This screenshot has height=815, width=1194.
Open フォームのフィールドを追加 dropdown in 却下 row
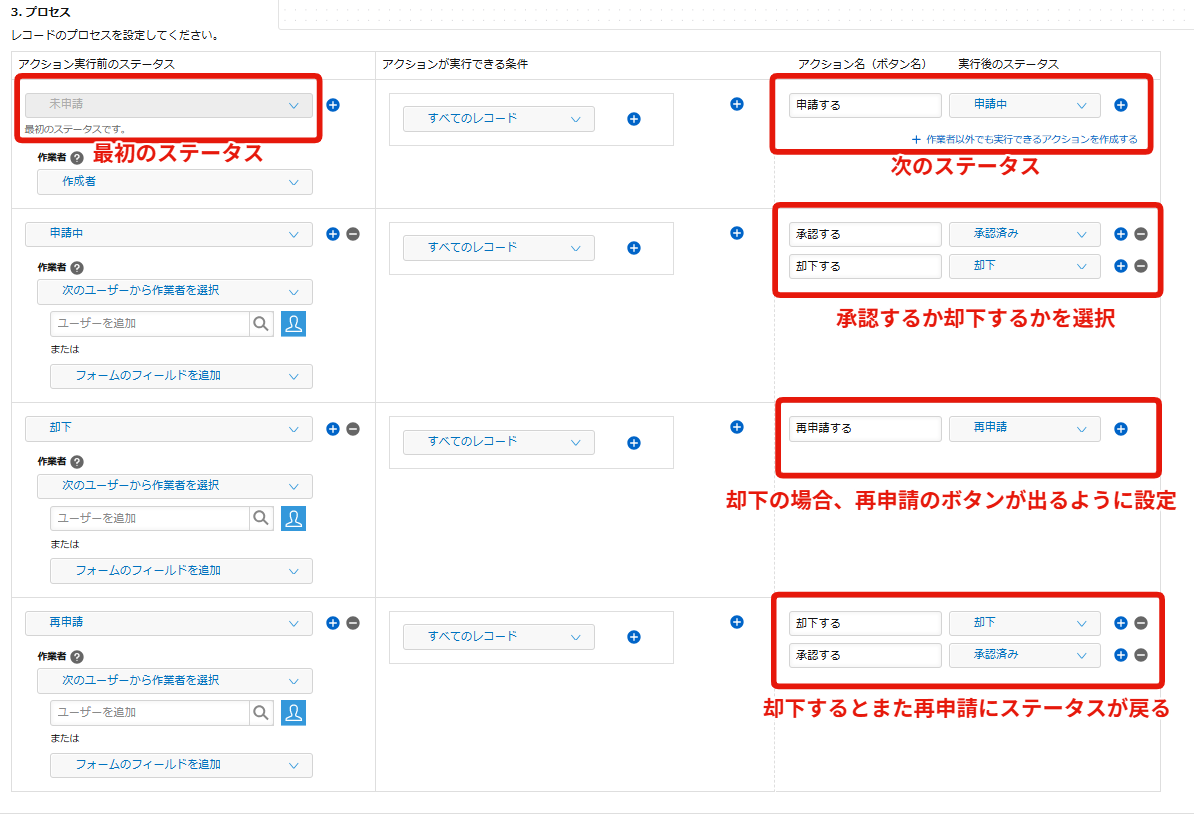click(181, 571)
